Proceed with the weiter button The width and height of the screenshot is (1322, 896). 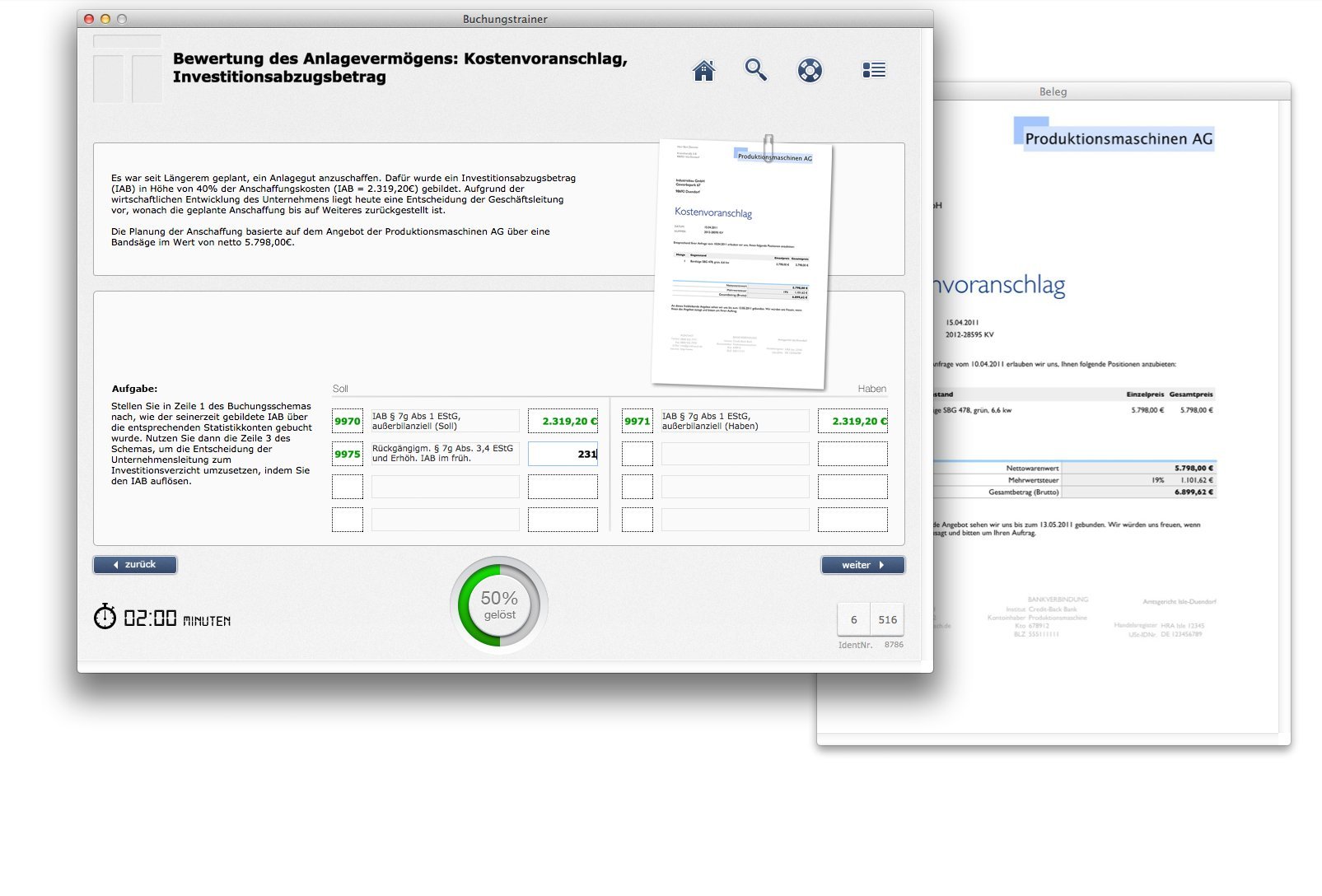click(x=862, y=564)
